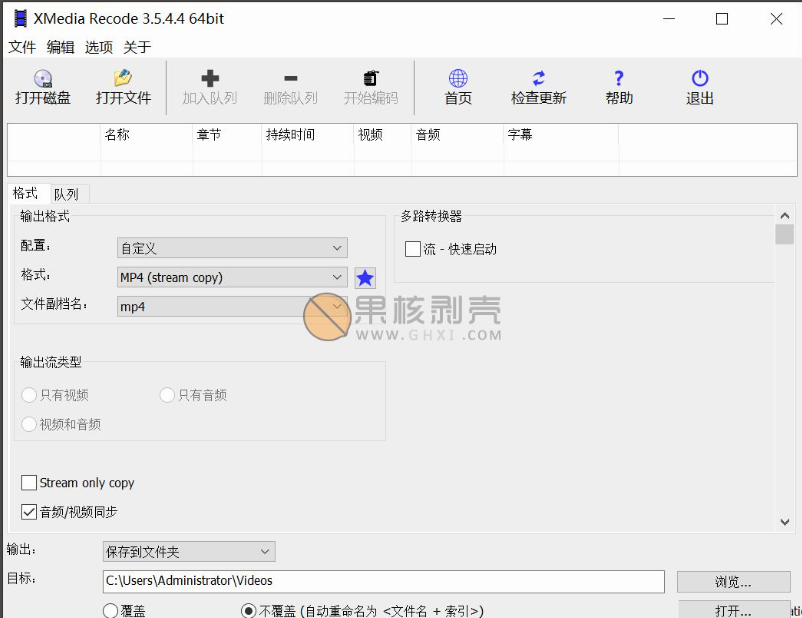Image resolution: width=802 pixels, height=618 pixels.
Task: Click the 章节 column header
Action: pos(227,135)
